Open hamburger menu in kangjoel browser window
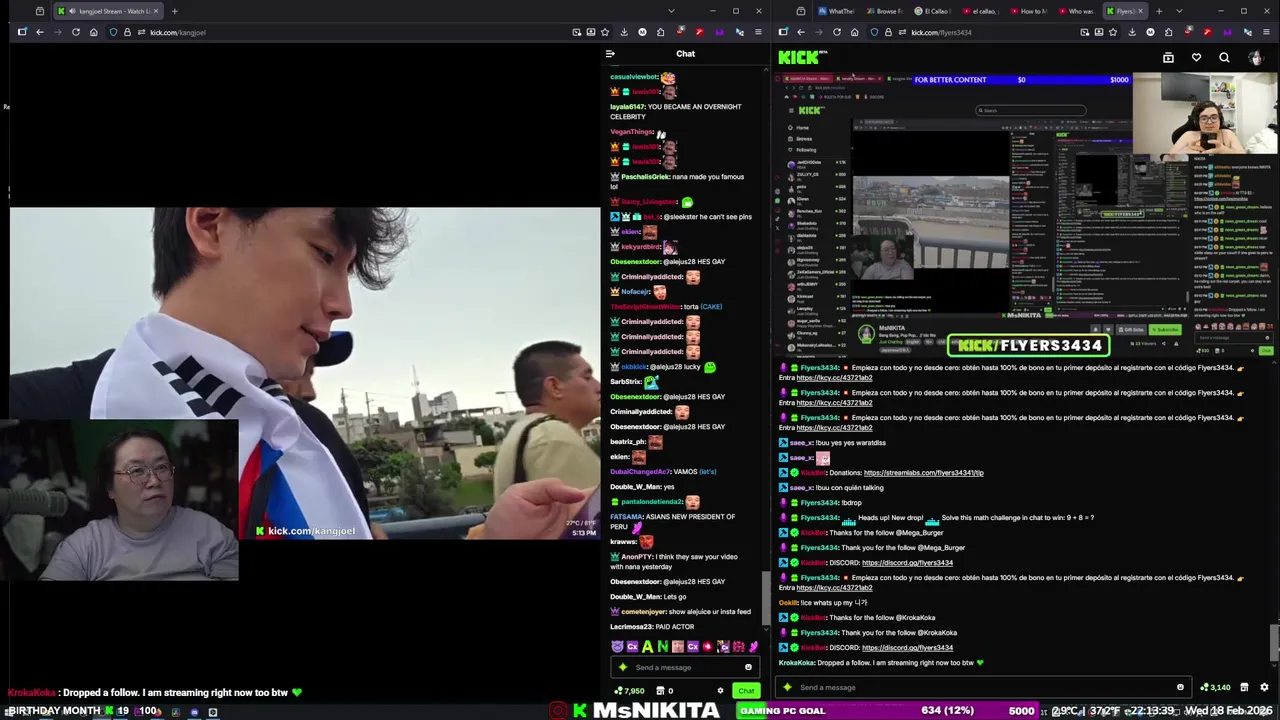 click(x=757, y=32)
